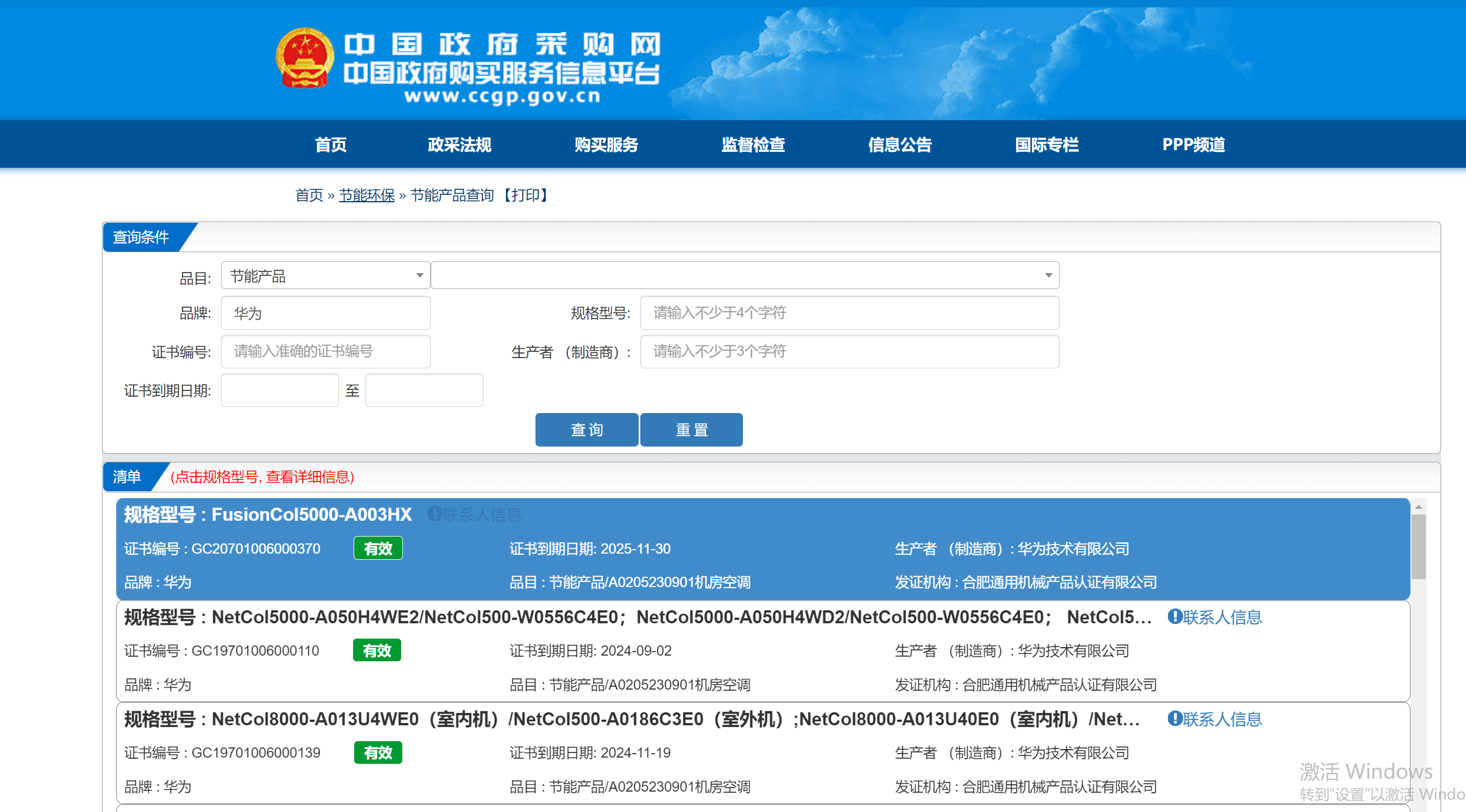
Task: Click the 品牌 input containing 华为
Action: [x=325, y=313]
